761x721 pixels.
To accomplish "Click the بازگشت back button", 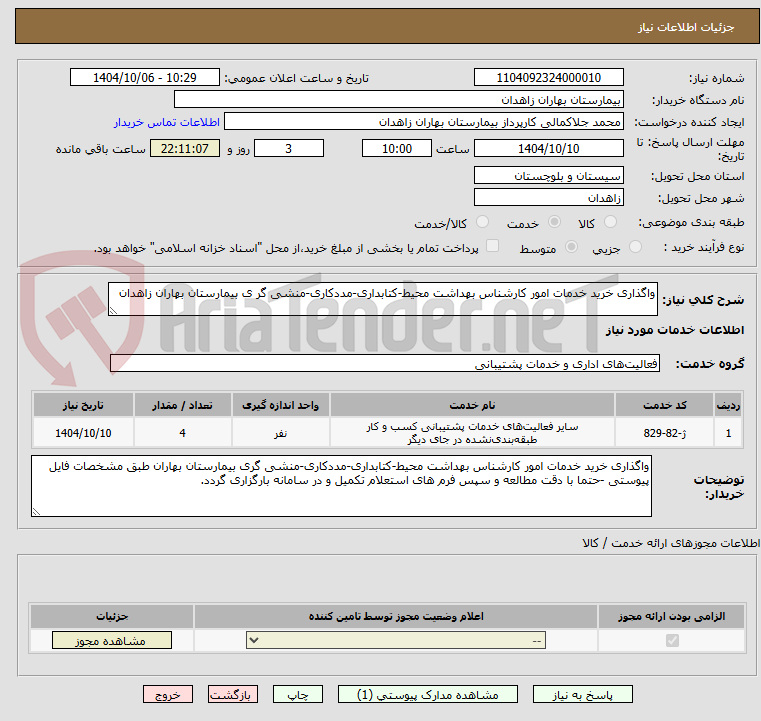I will pos(232,694).
